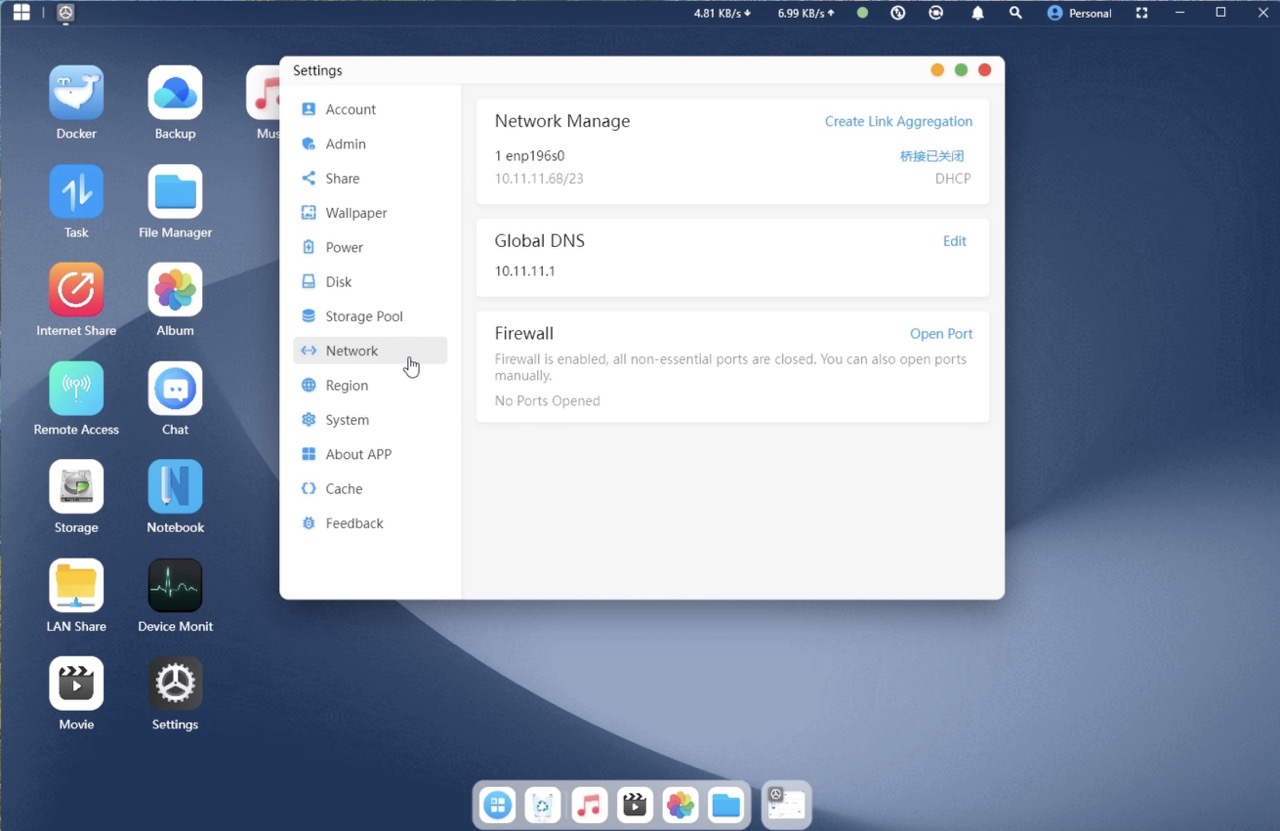
Task: Click Open Port in Firewall section
Action: tap(940, 334)
